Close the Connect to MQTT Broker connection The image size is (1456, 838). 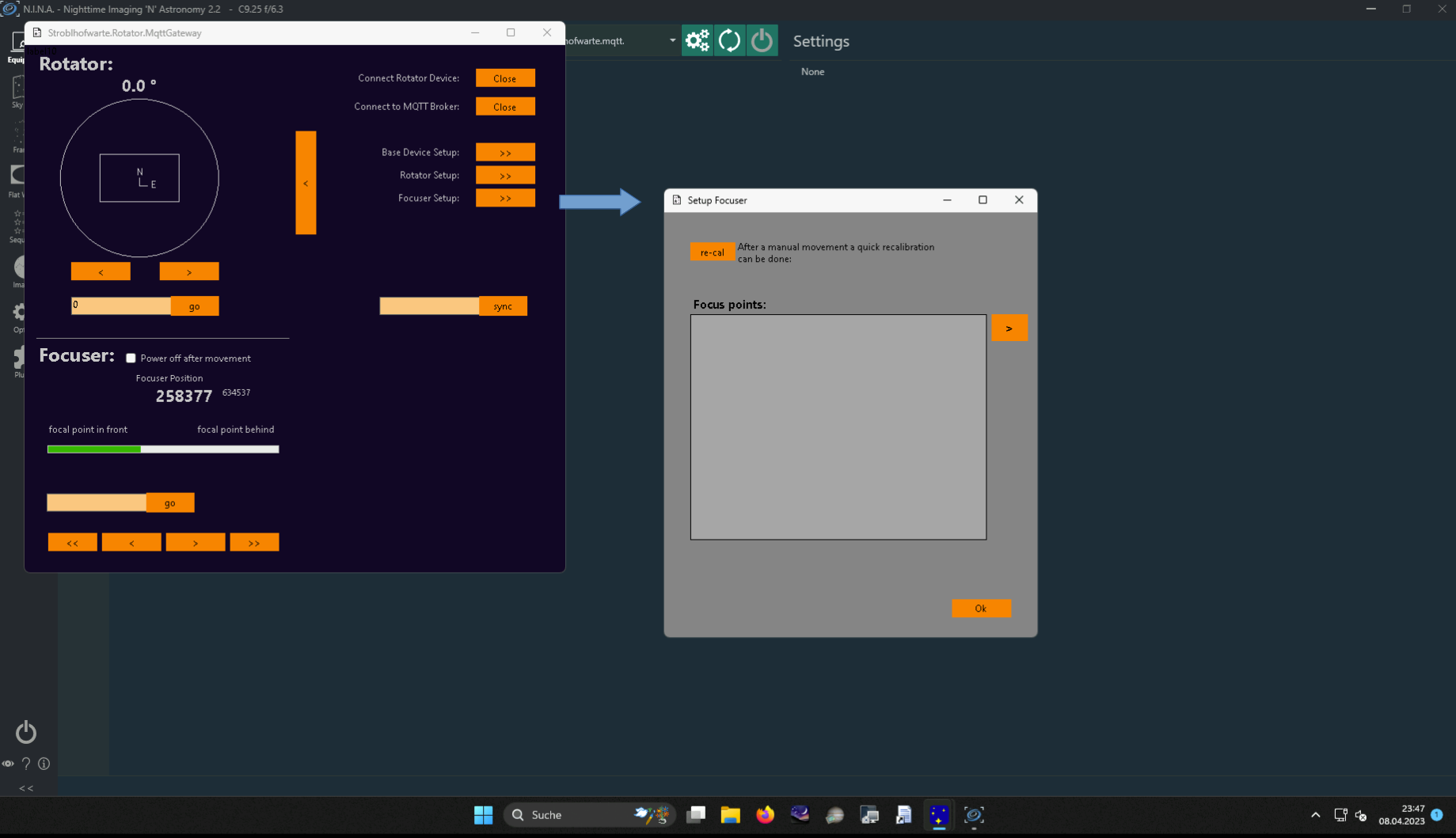(x=504, y=107)
